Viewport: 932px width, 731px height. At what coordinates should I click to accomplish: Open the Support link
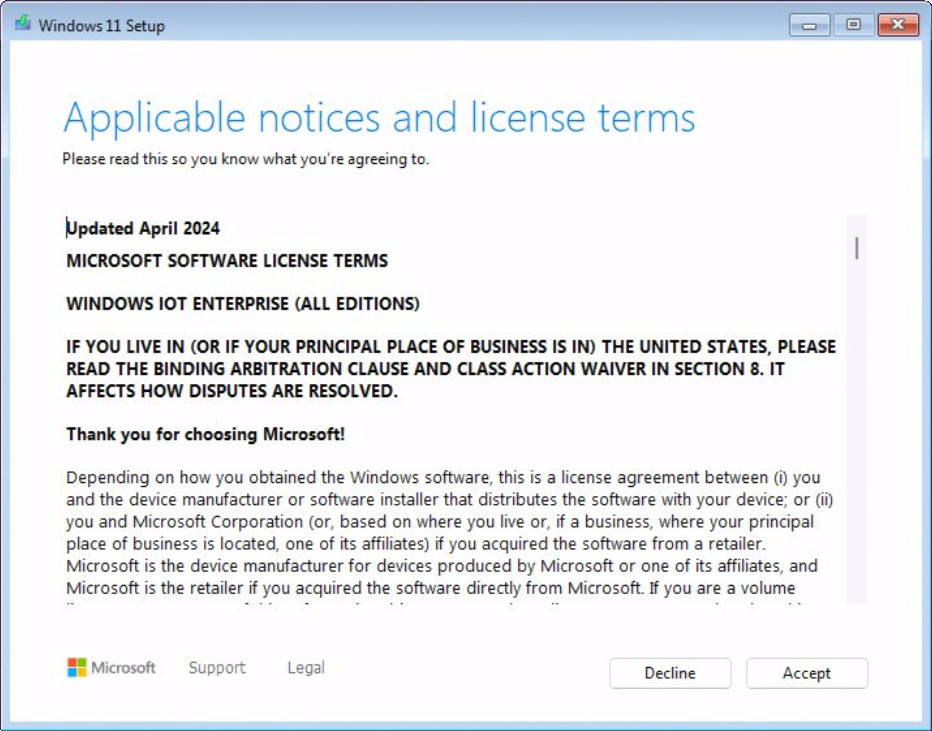point(217,667)
